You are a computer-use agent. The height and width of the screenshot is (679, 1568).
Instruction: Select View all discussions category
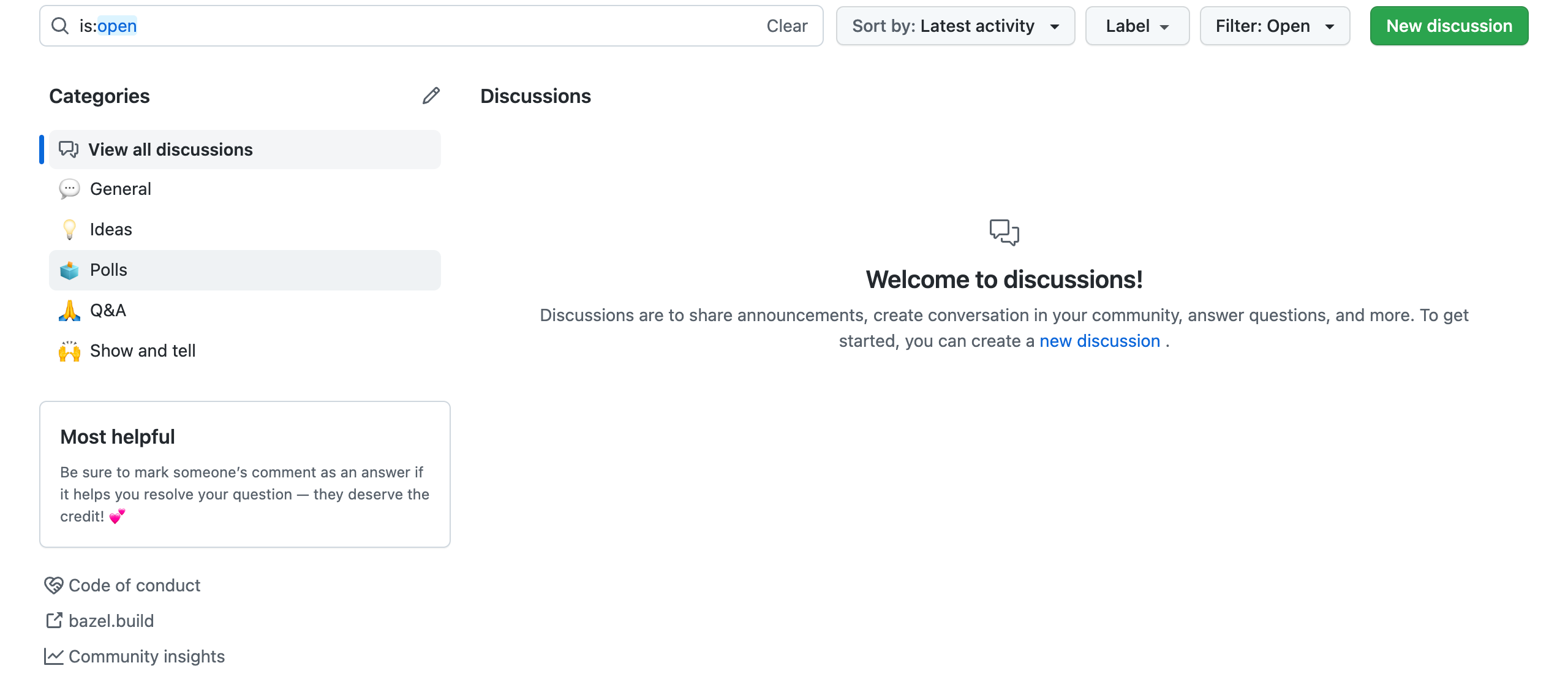pos(245,150)
